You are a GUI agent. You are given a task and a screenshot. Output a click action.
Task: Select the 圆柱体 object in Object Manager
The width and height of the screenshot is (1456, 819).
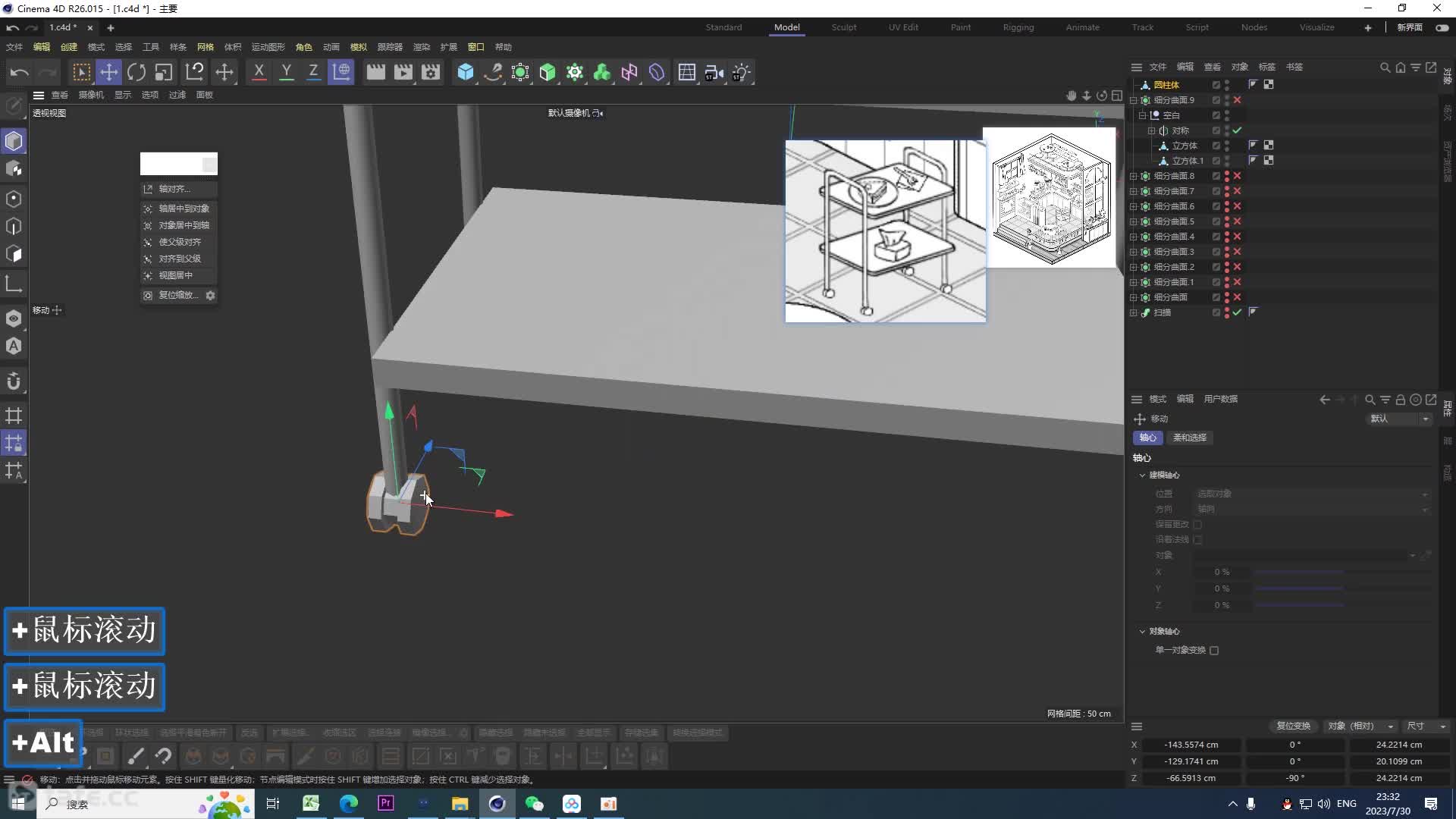1166,85
